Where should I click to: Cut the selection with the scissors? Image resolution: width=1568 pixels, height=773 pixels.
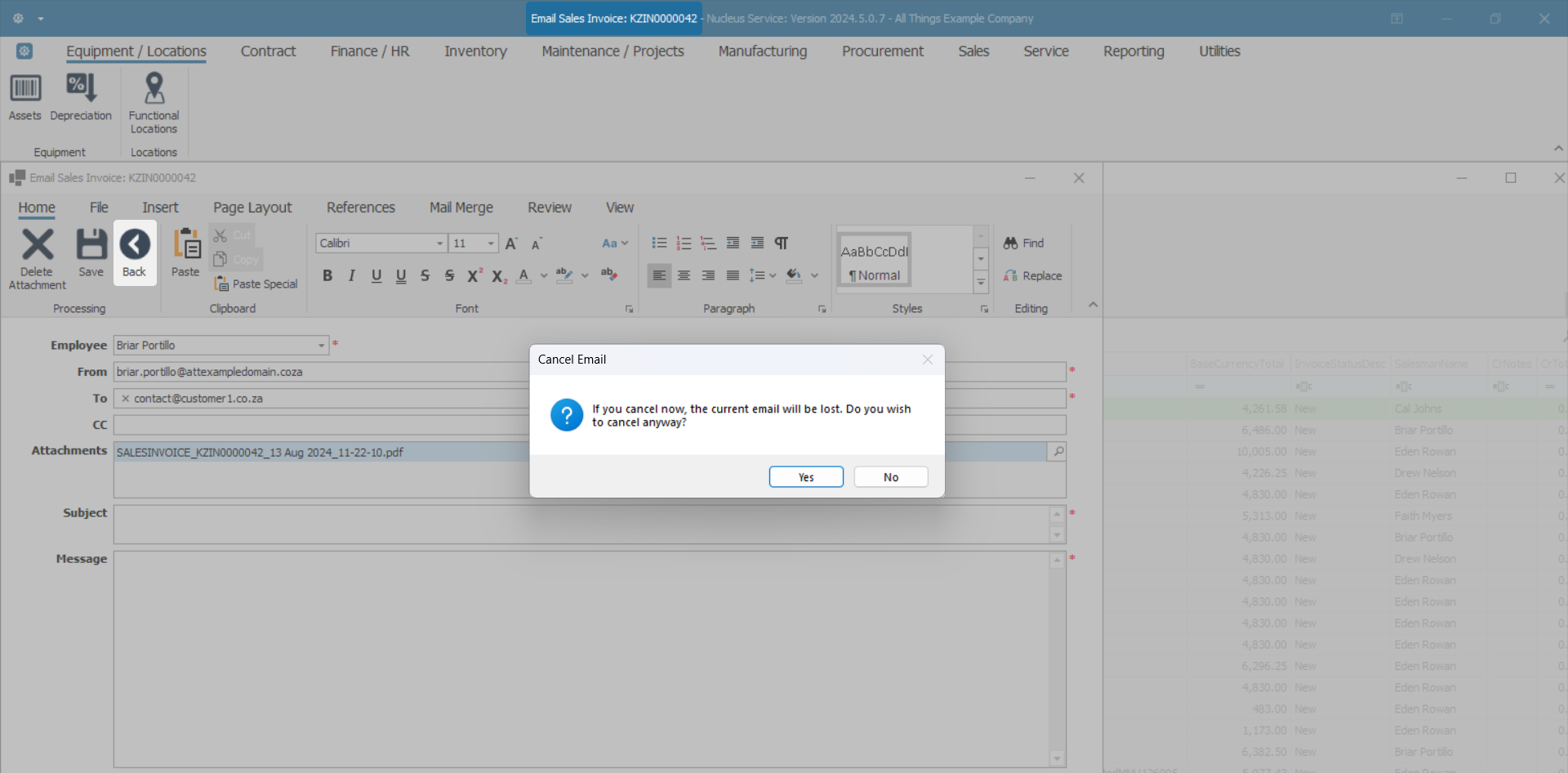(x=233, y=235)
